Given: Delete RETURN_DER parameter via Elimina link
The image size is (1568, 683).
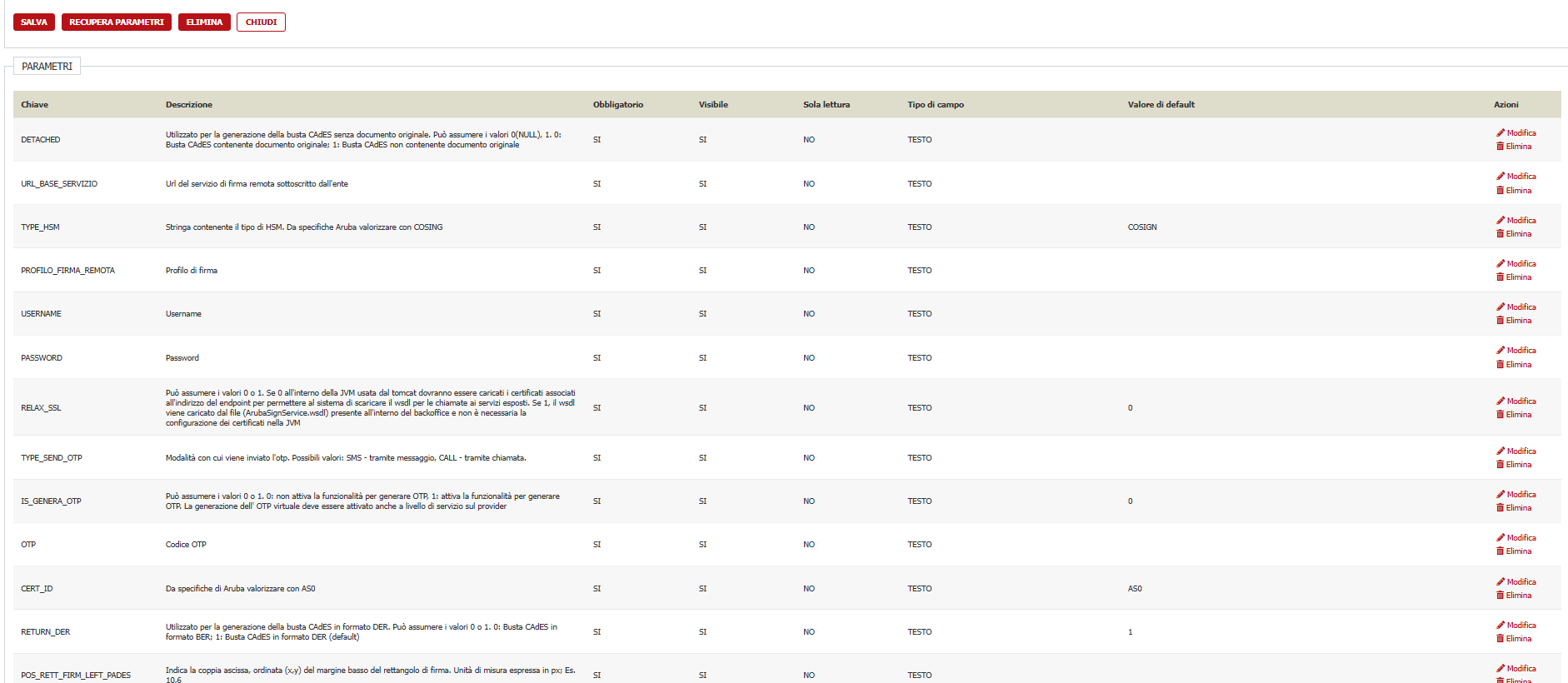Looking at the screenshot, I should coord(1518,639).
